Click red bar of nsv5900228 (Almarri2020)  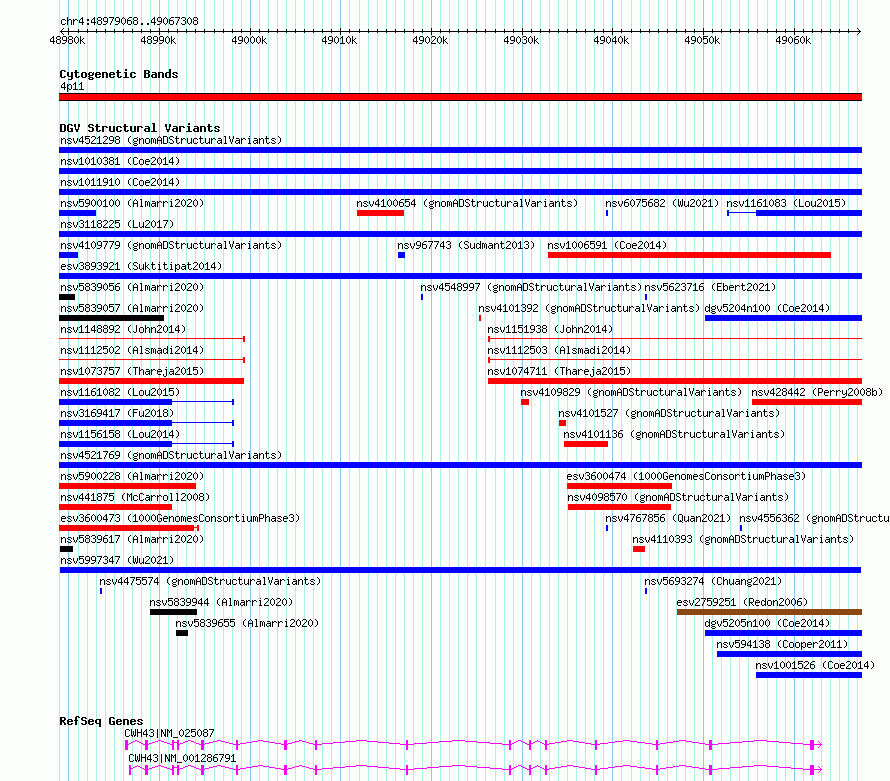[127, 486]
